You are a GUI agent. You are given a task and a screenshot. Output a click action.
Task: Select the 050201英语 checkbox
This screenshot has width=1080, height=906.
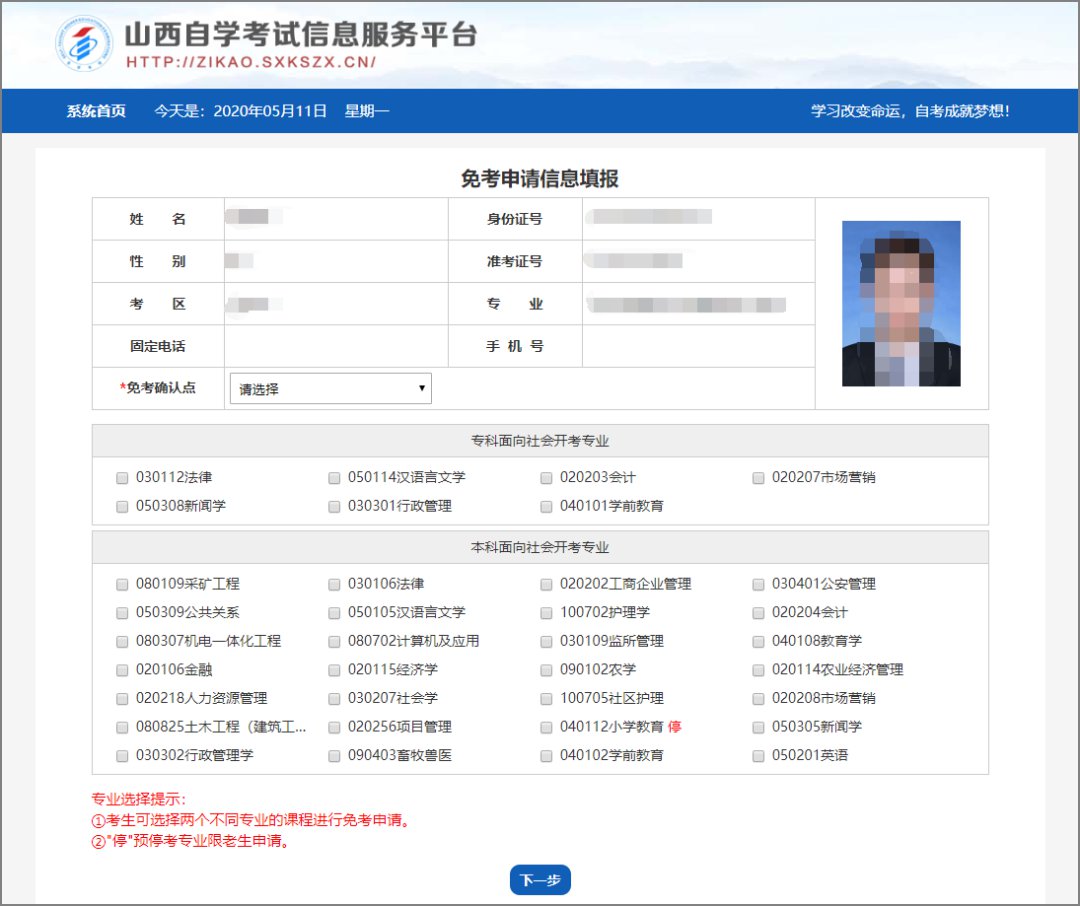759,756
